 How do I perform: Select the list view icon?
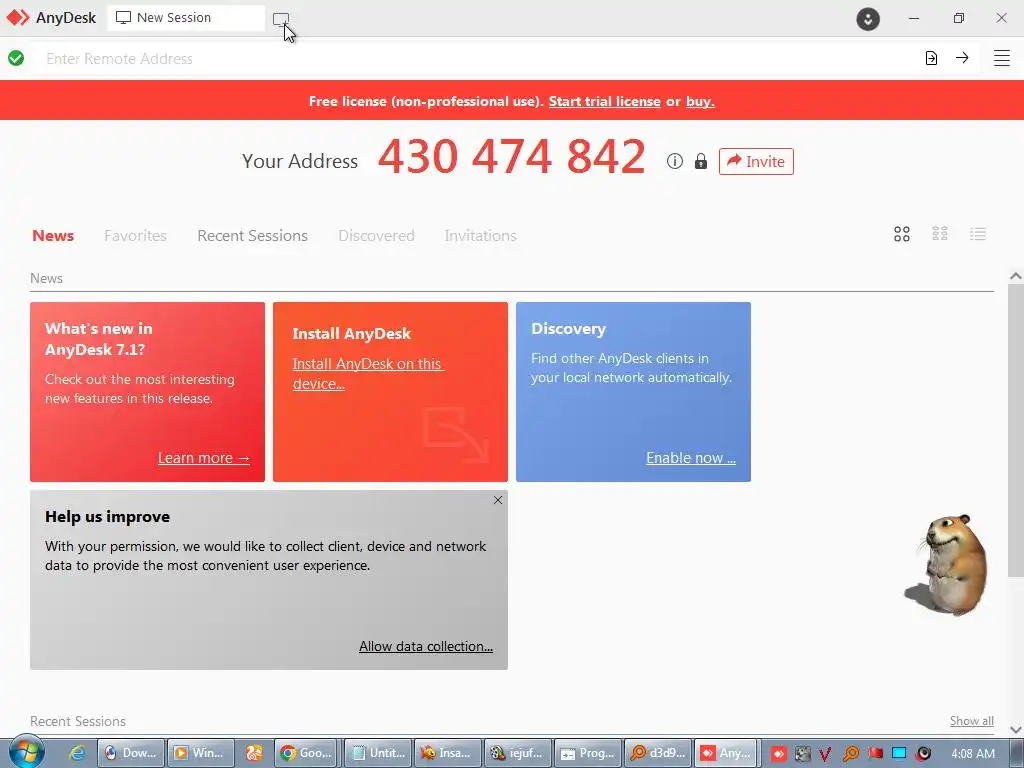click(x=978, y=234)
